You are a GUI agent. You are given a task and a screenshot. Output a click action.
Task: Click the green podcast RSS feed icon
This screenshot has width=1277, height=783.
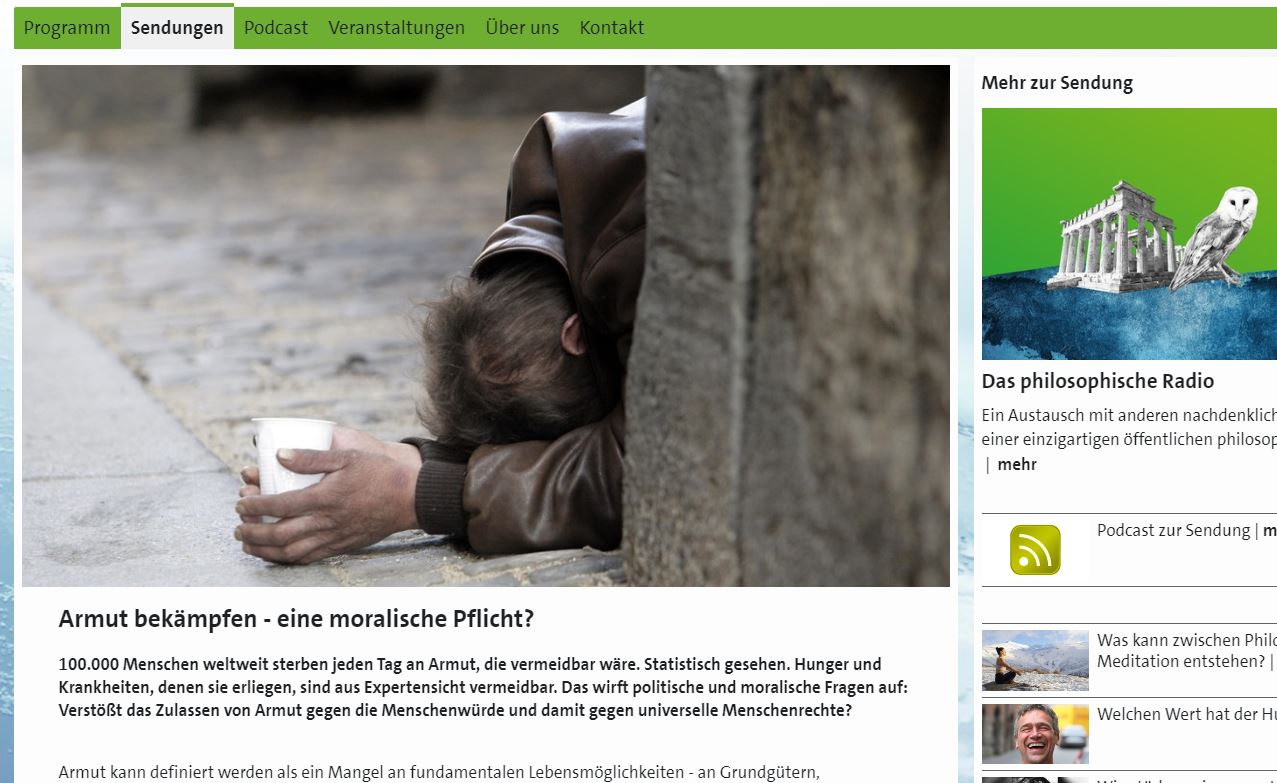(x=1035, y=550)
